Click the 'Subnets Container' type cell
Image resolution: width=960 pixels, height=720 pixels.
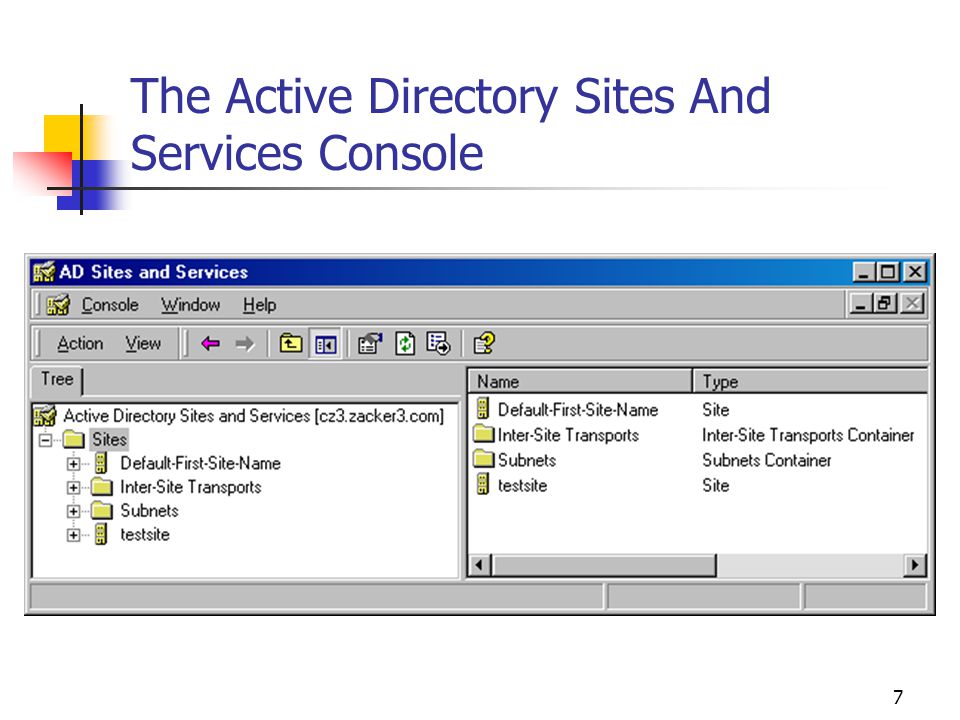tap(767, 460)
